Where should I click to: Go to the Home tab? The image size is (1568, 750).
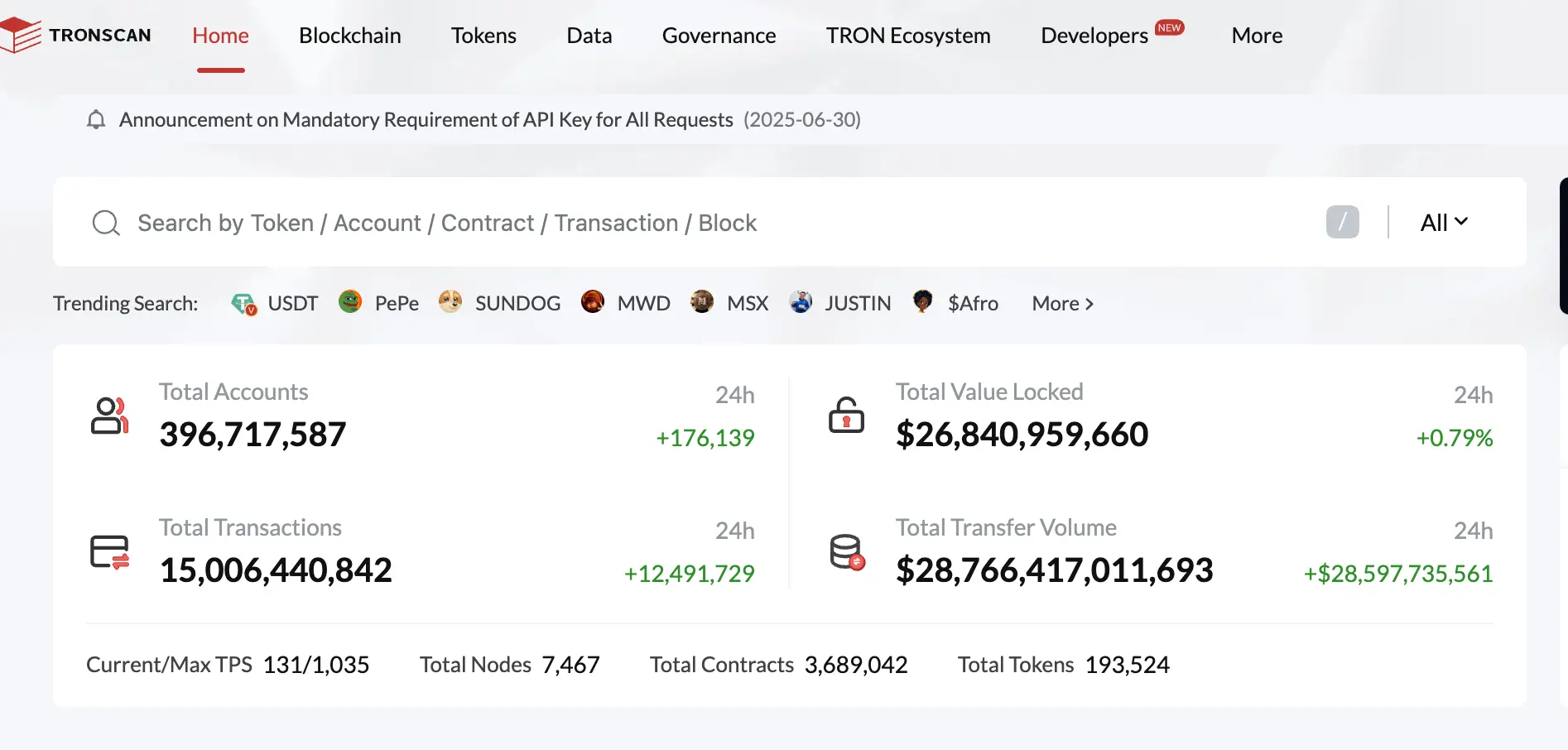(220, 36)
